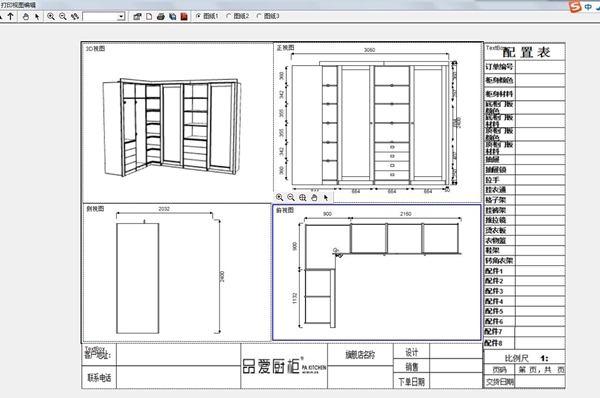Viewport: 600px width, 398px height.
Task: Click the 2032 dimension in 侧视图
Action: [164, 209]
